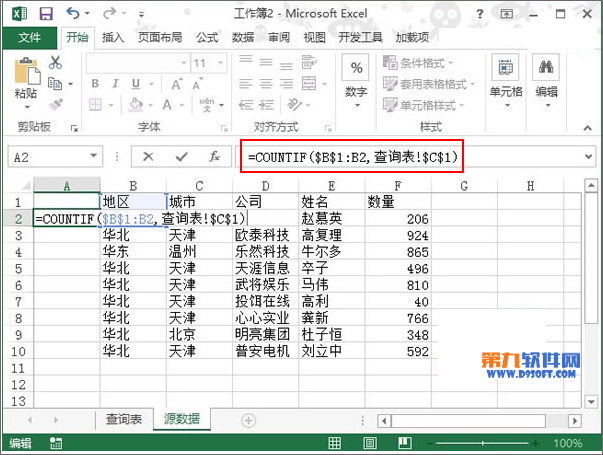
Task: Click the Phonetic guide wén icon
Action: pos(207,104)
